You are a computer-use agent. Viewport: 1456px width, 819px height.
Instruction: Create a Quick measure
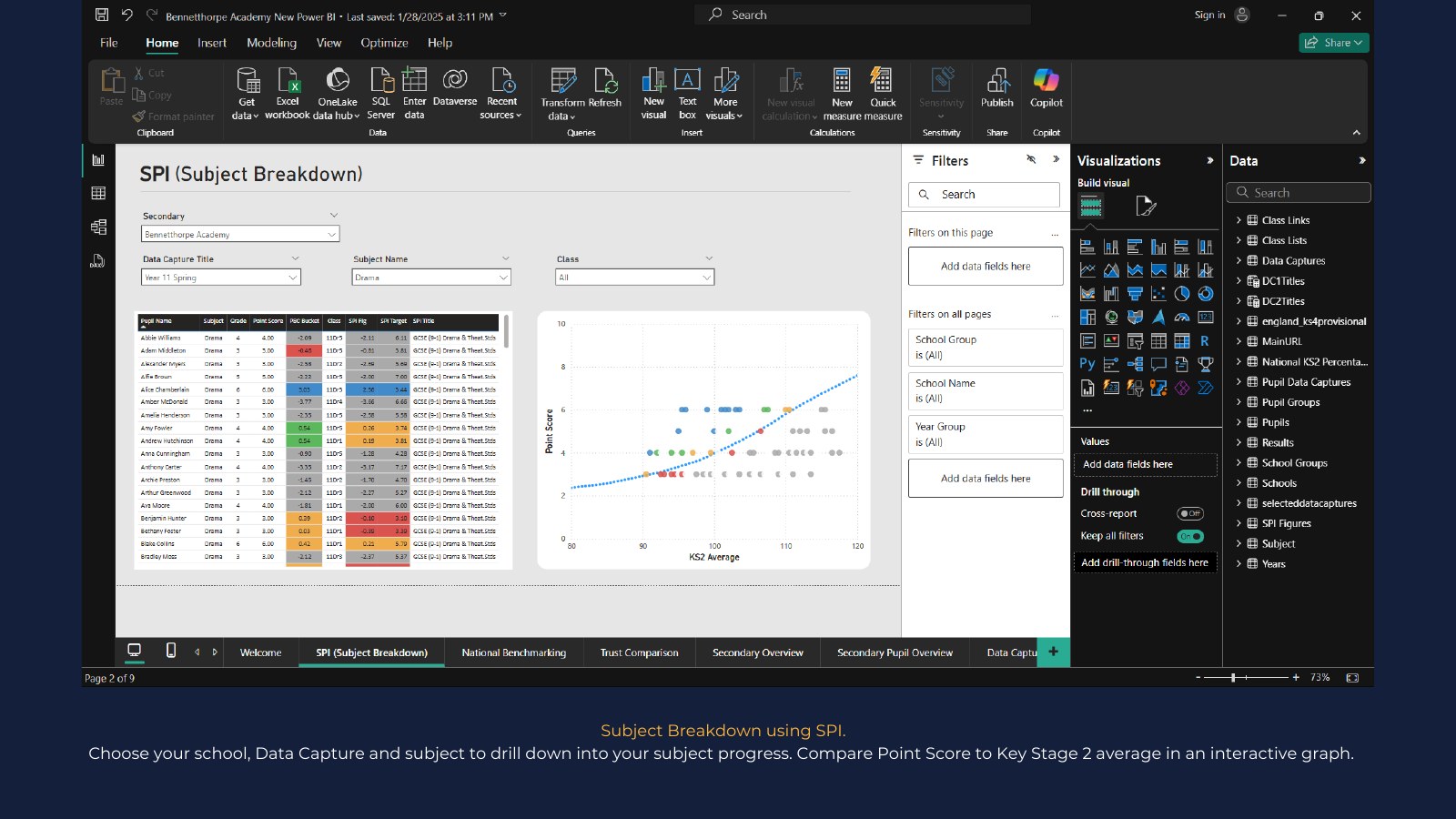click(x=883, y=94)
